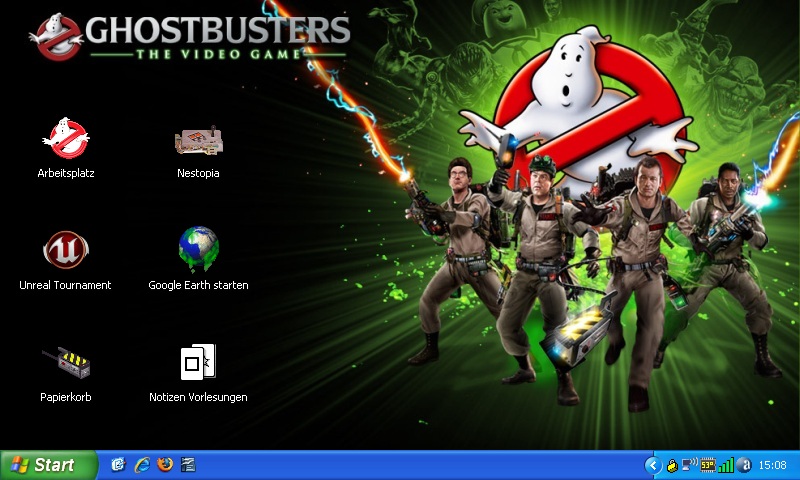Click the green signal strength bars icon

pos(726,465)
